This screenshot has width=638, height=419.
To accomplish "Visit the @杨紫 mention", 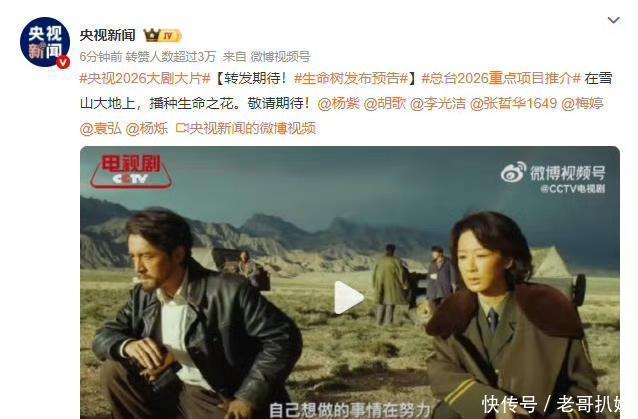I will (x=339, y=103).
